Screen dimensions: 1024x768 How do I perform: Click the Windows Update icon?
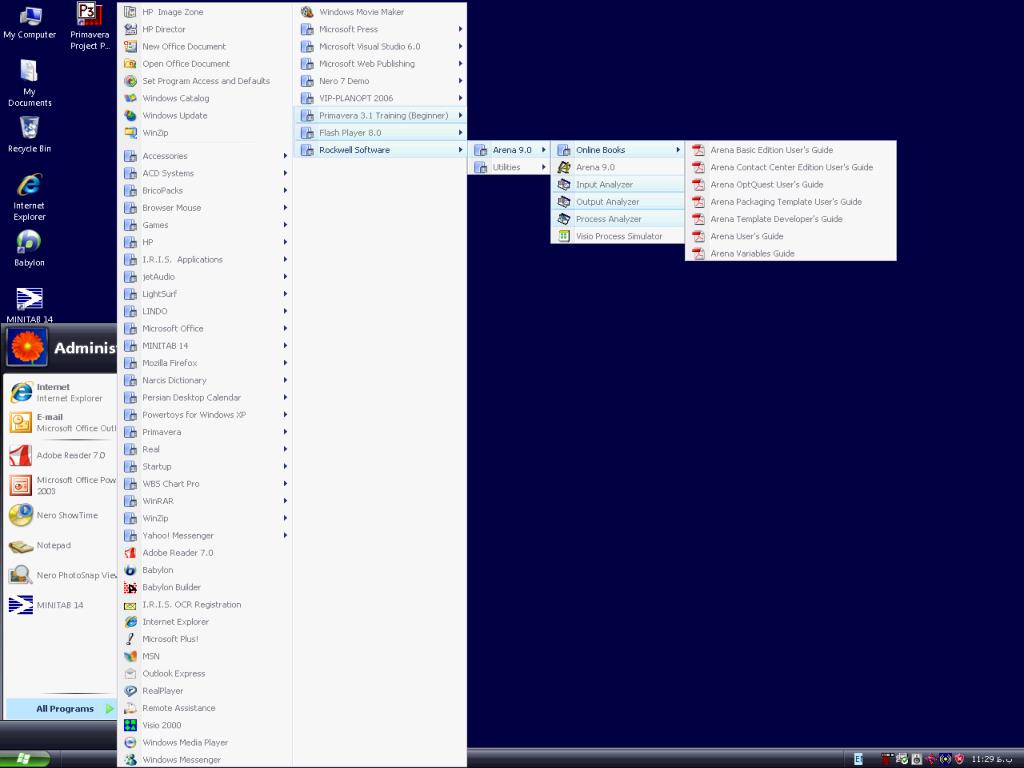[131, 115]
